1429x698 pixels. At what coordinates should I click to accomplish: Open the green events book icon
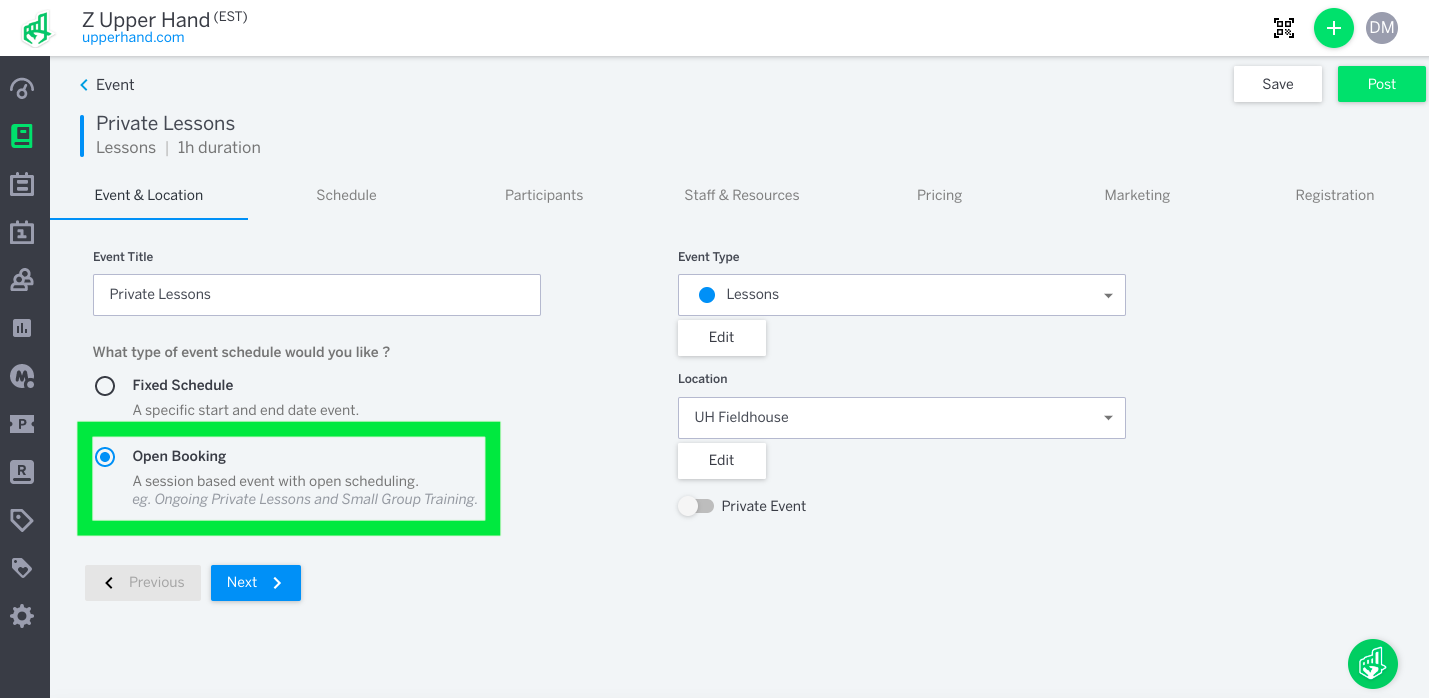click(x=22, y=136)
